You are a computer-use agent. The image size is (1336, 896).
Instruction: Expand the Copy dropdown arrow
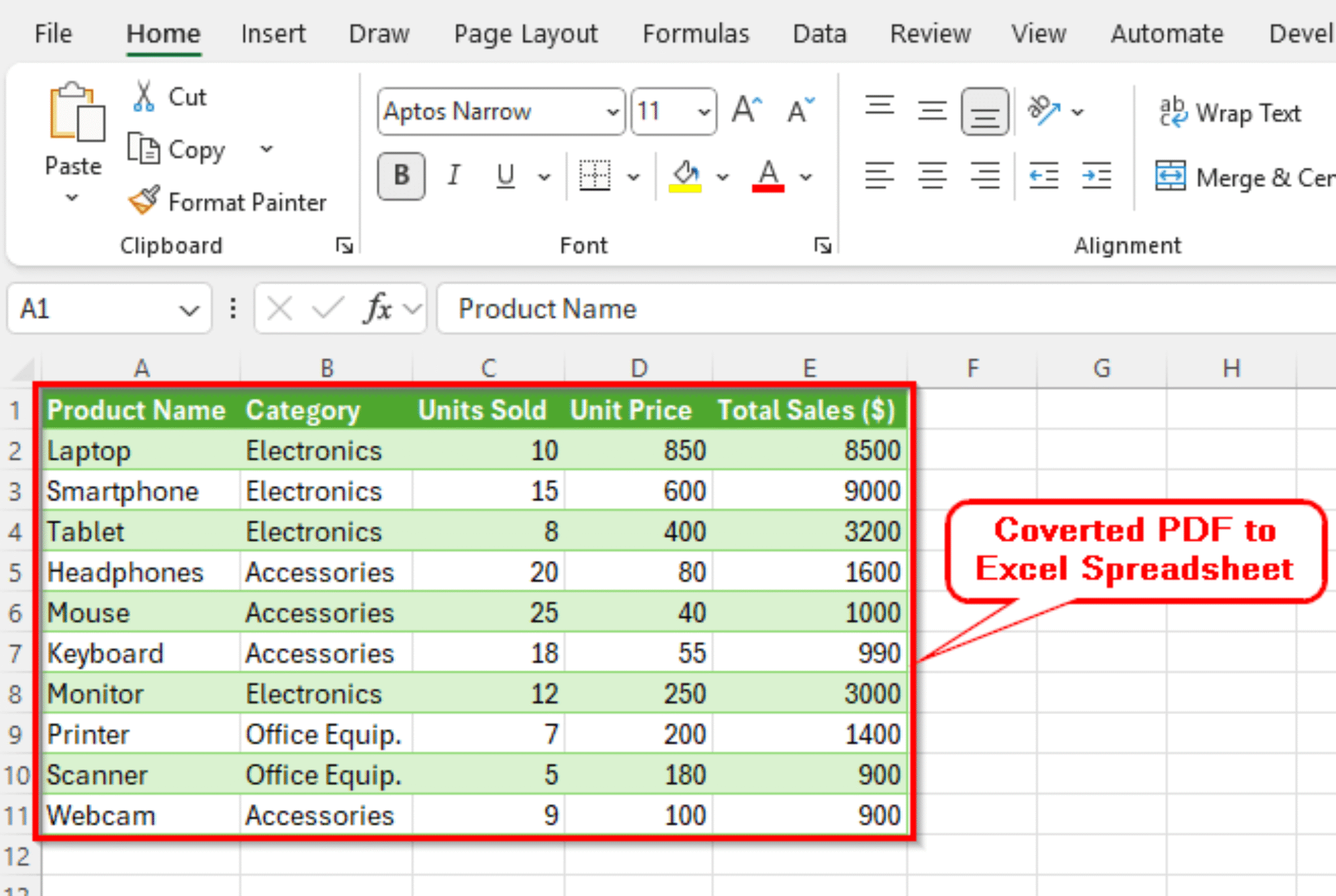(266, 149)
